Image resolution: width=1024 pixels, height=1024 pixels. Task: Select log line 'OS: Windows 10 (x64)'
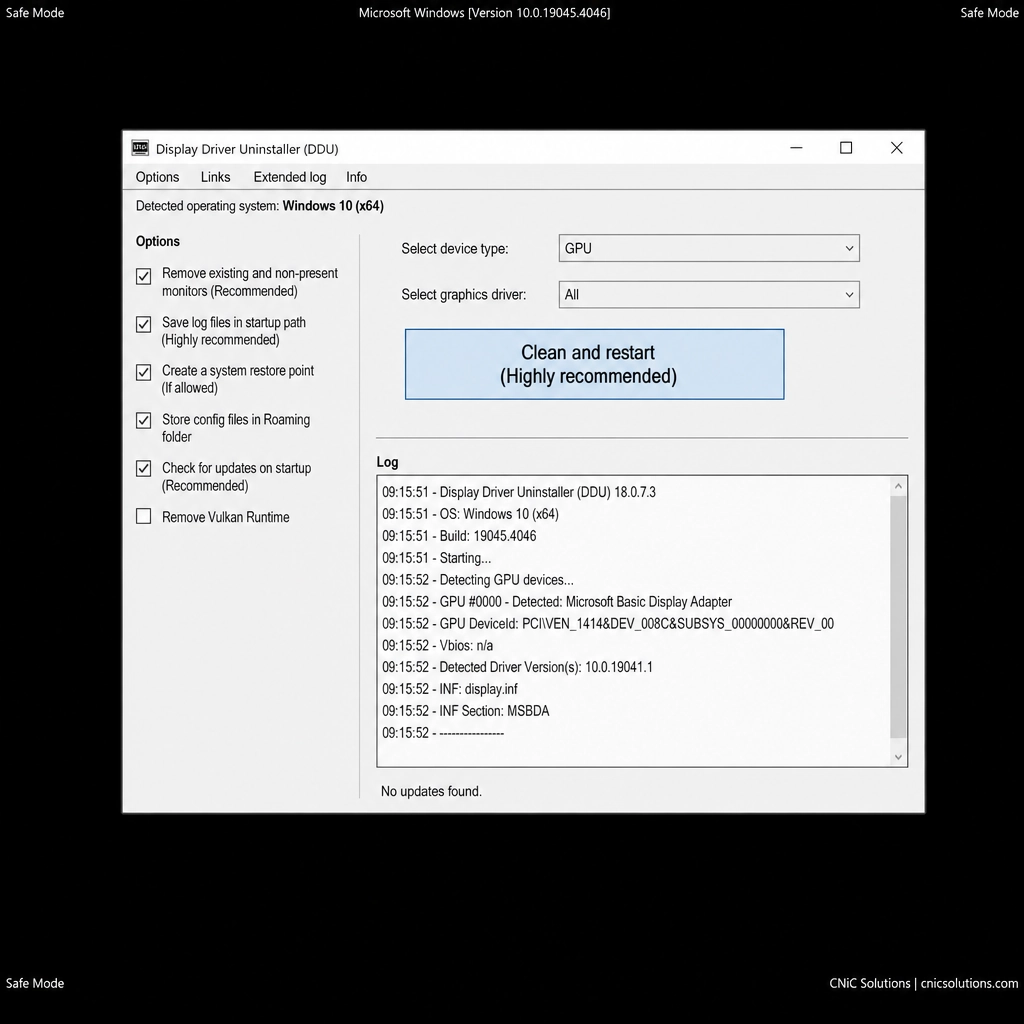tap(470, 514)
